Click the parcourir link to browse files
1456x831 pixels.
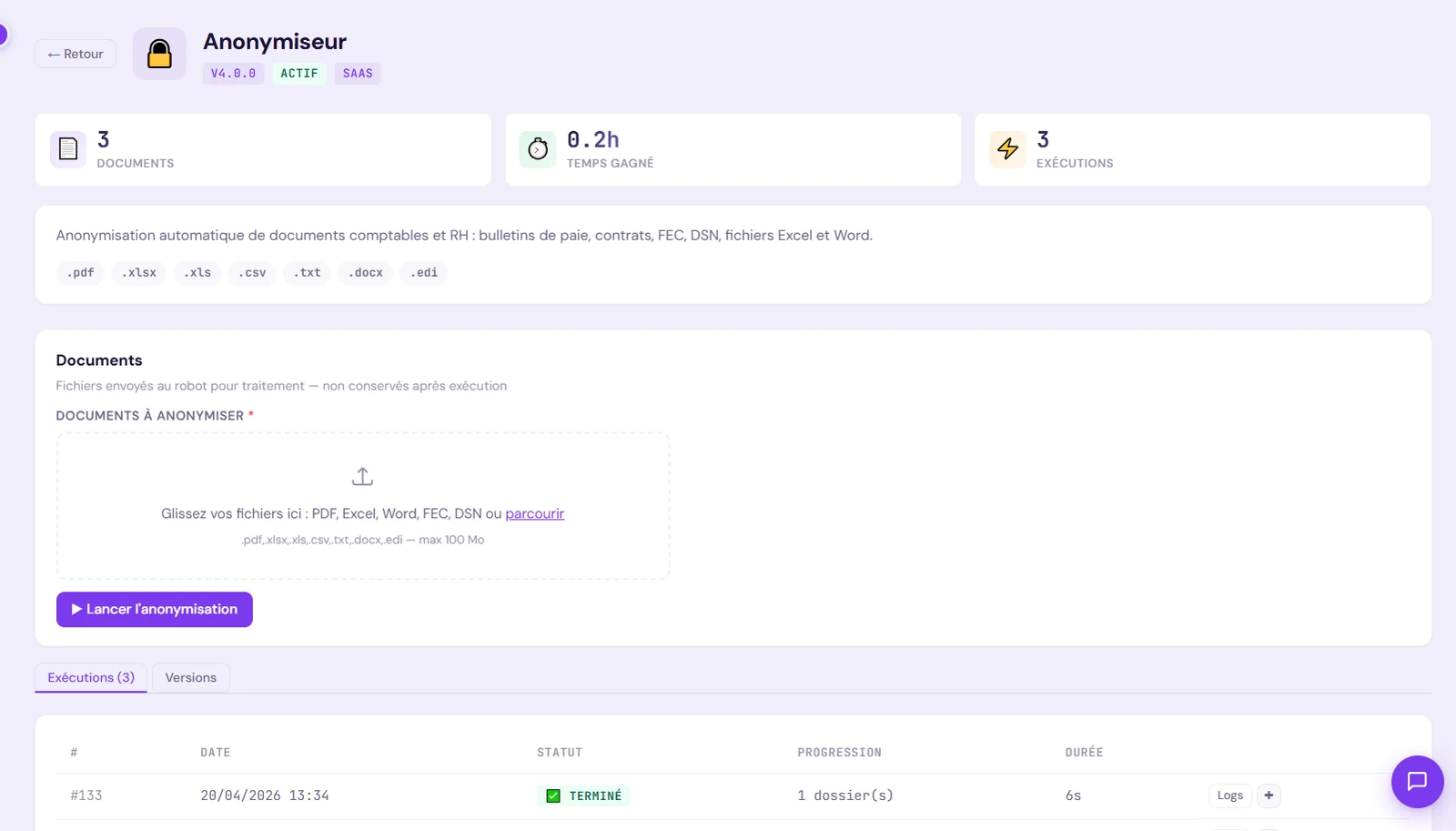click(534, 513)
